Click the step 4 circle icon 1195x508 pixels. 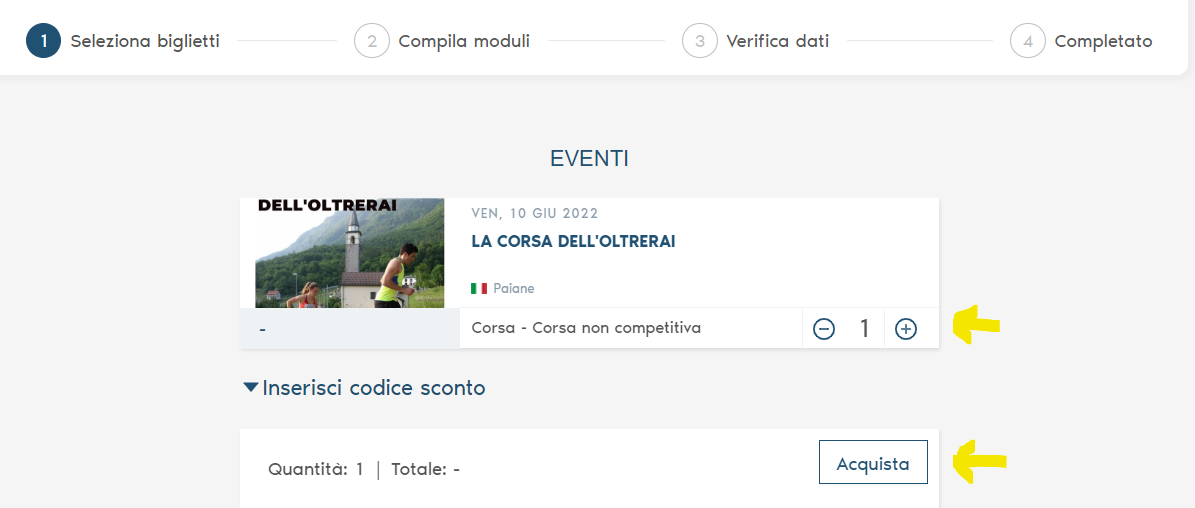pyautogui.click(x=1027, y=41)
